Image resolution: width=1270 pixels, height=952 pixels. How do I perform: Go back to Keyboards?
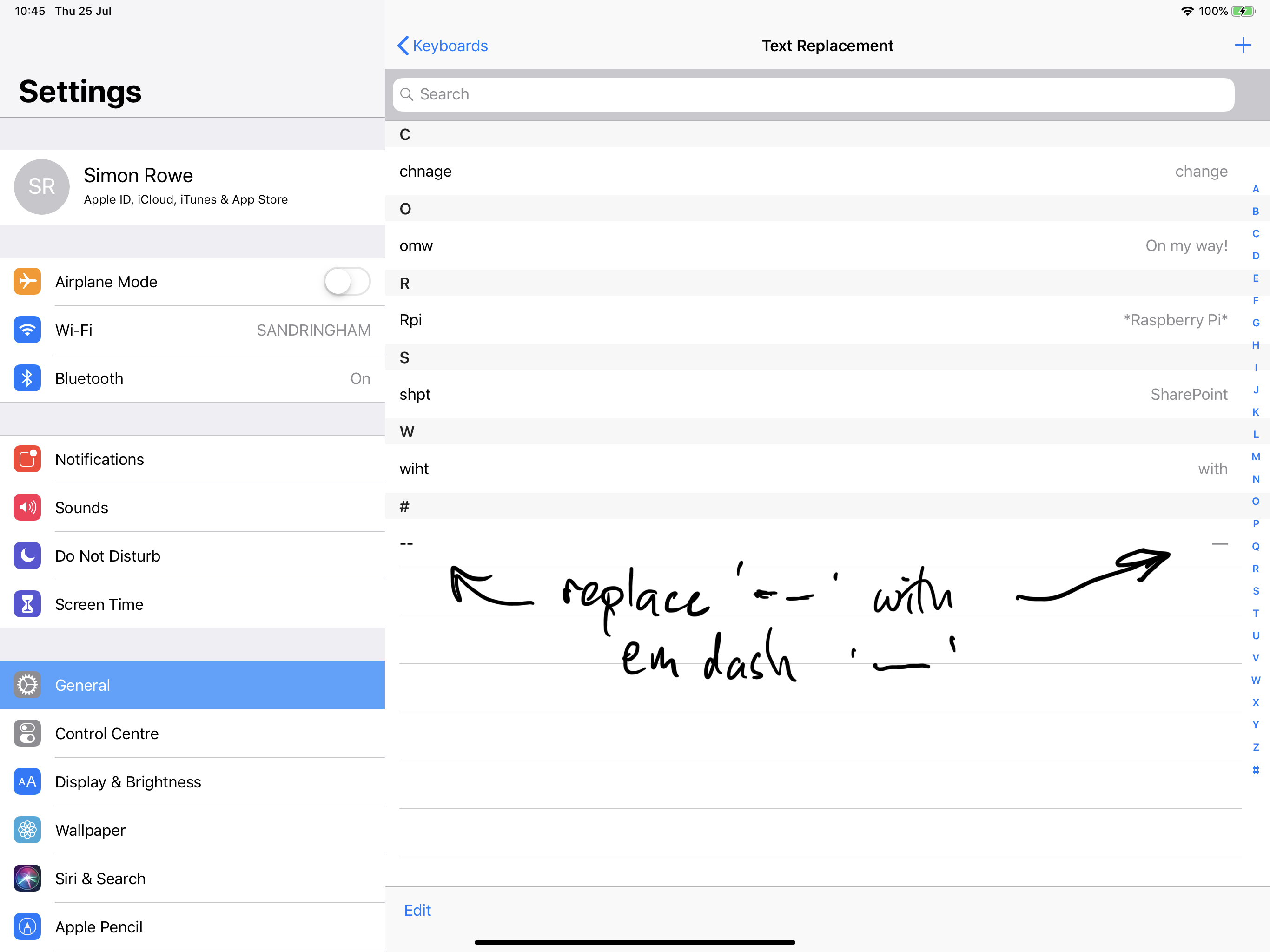(x=442, y=46)
